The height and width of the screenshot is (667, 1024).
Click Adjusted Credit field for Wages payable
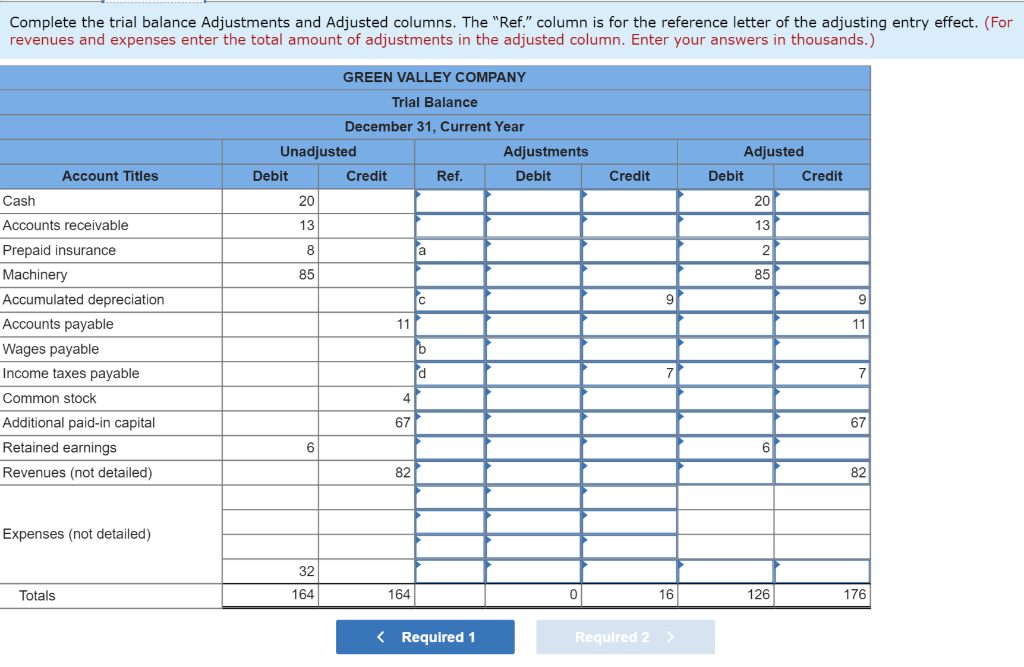pos(822,349)
